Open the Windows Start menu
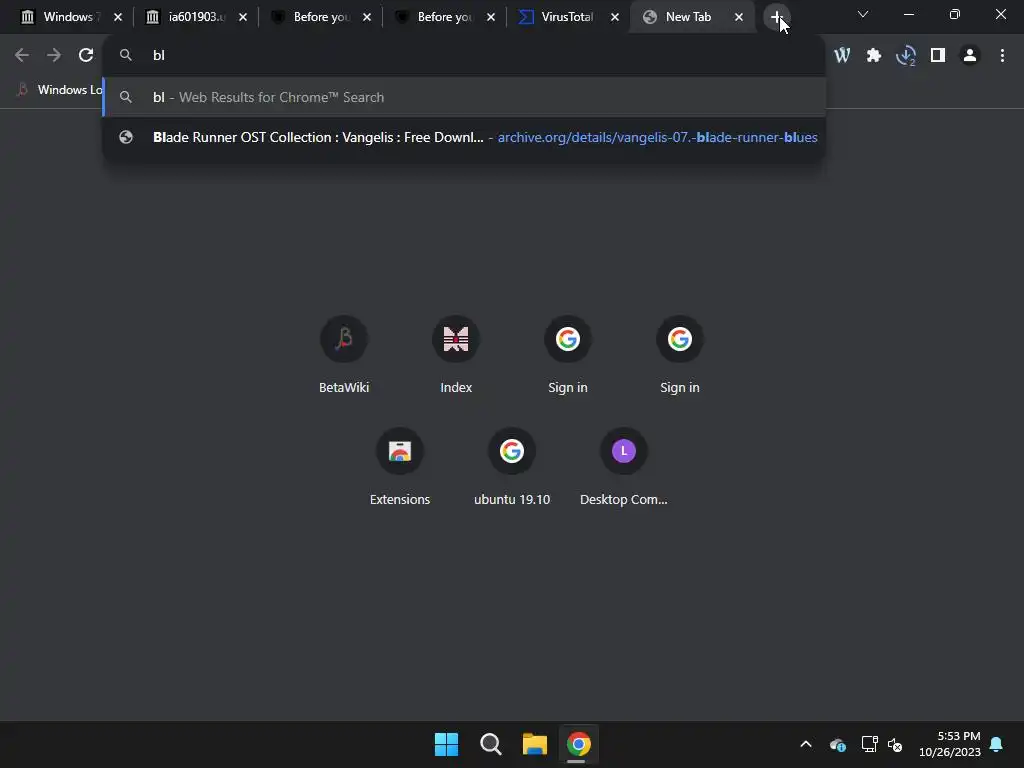This screenshot has width=1024, height=768. [x=447, y=744]
